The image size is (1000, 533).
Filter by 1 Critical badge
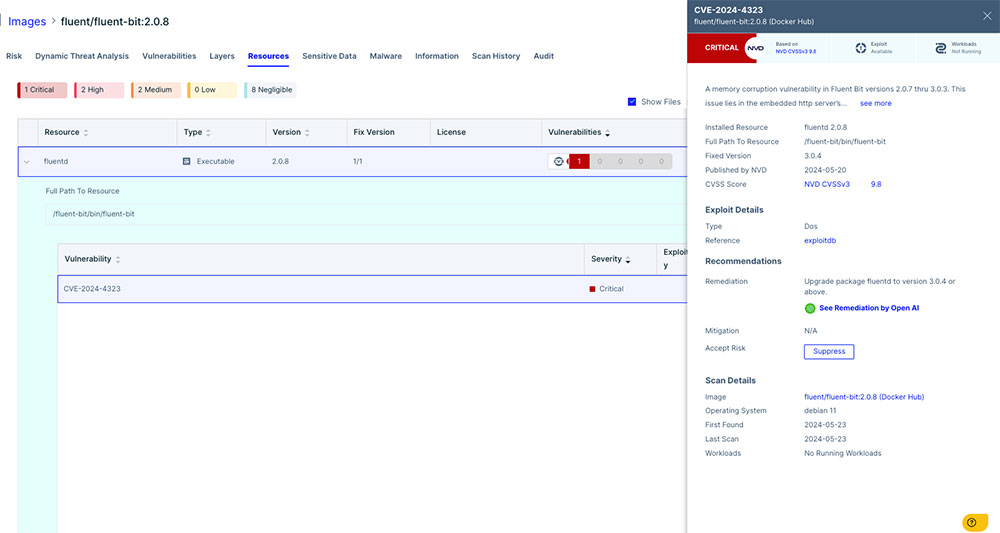[42, 90]
